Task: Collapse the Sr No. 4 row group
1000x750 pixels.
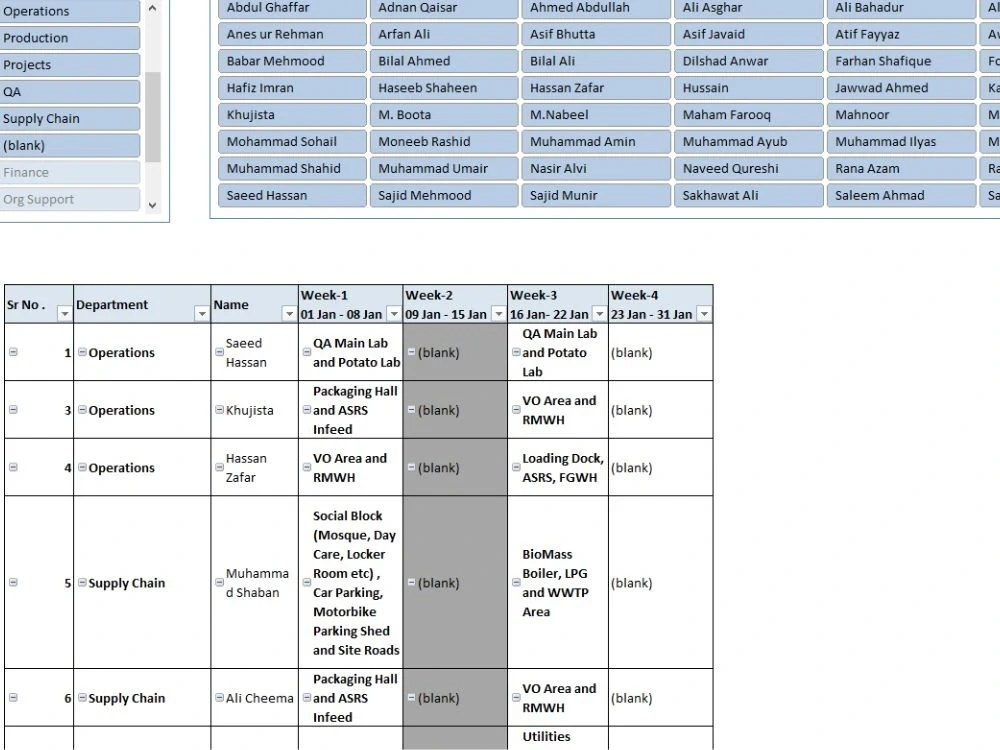Action: pyautogui.click(x=13, y=467)
